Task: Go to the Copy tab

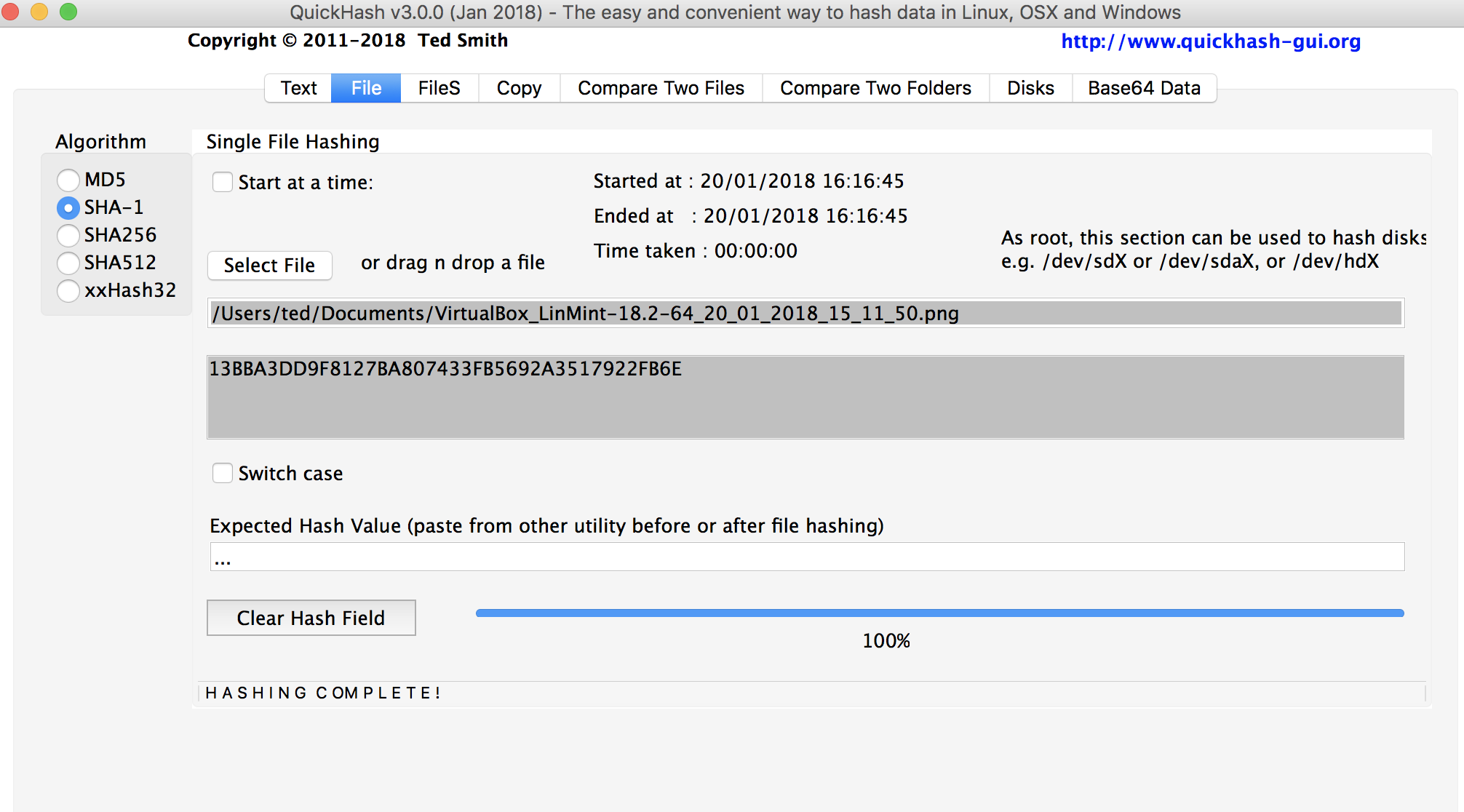Action: pos(519,88)
